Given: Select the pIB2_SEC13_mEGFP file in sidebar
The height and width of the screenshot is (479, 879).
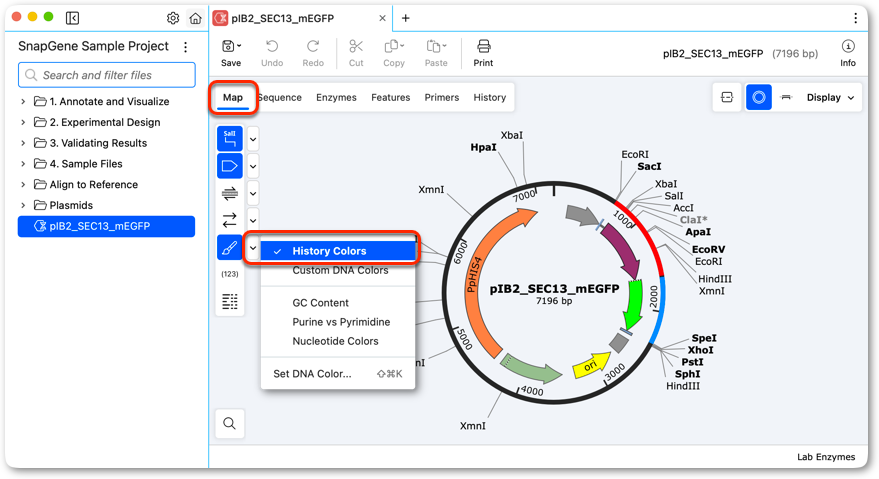Looking at the screenshot, I should 107,226.
